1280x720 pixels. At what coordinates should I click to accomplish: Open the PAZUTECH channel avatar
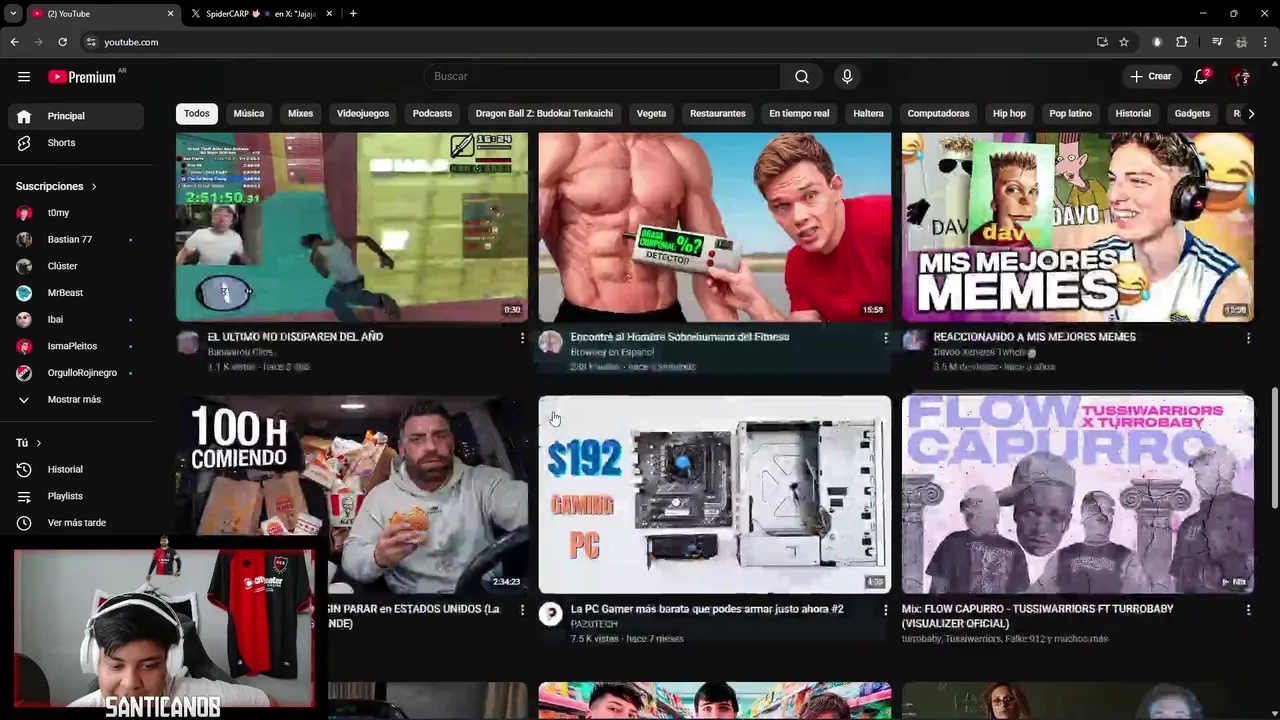point(551,614)
